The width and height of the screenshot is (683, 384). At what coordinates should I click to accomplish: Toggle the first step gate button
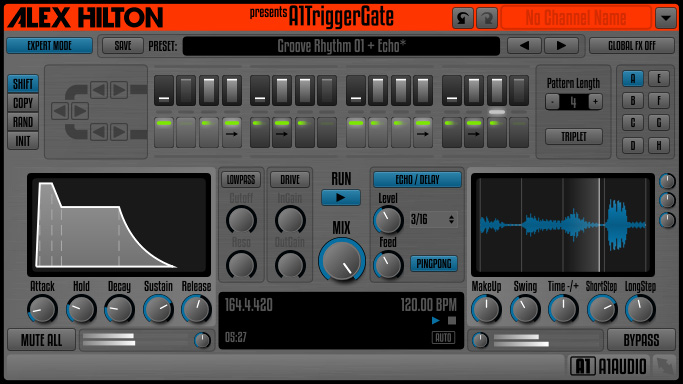click(164, 132)
